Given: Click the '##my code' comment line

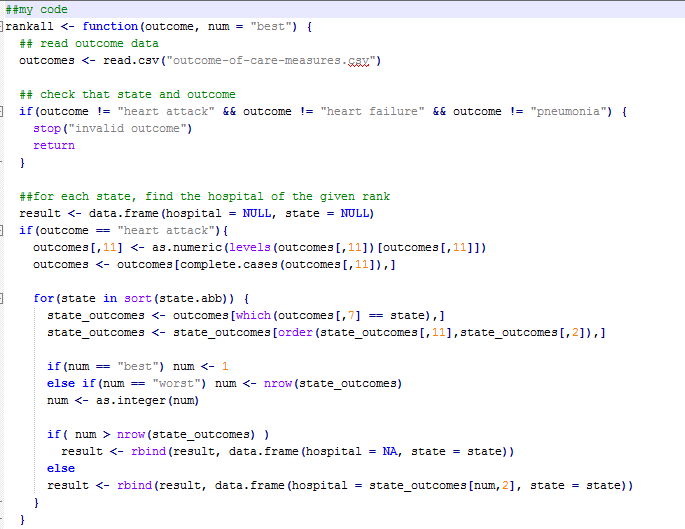Looking at the screenshot, I should [37, 10].
